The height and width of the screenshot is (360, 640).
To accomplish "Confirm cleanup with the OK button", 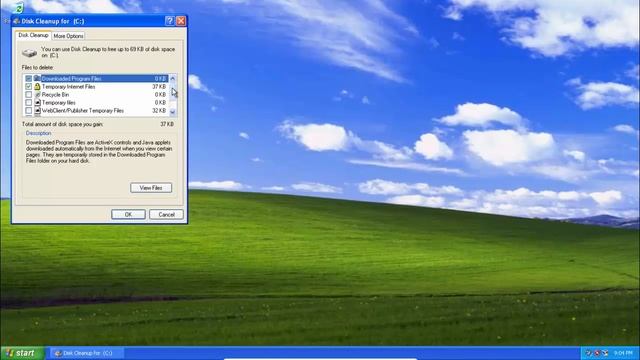I will 128,214.
